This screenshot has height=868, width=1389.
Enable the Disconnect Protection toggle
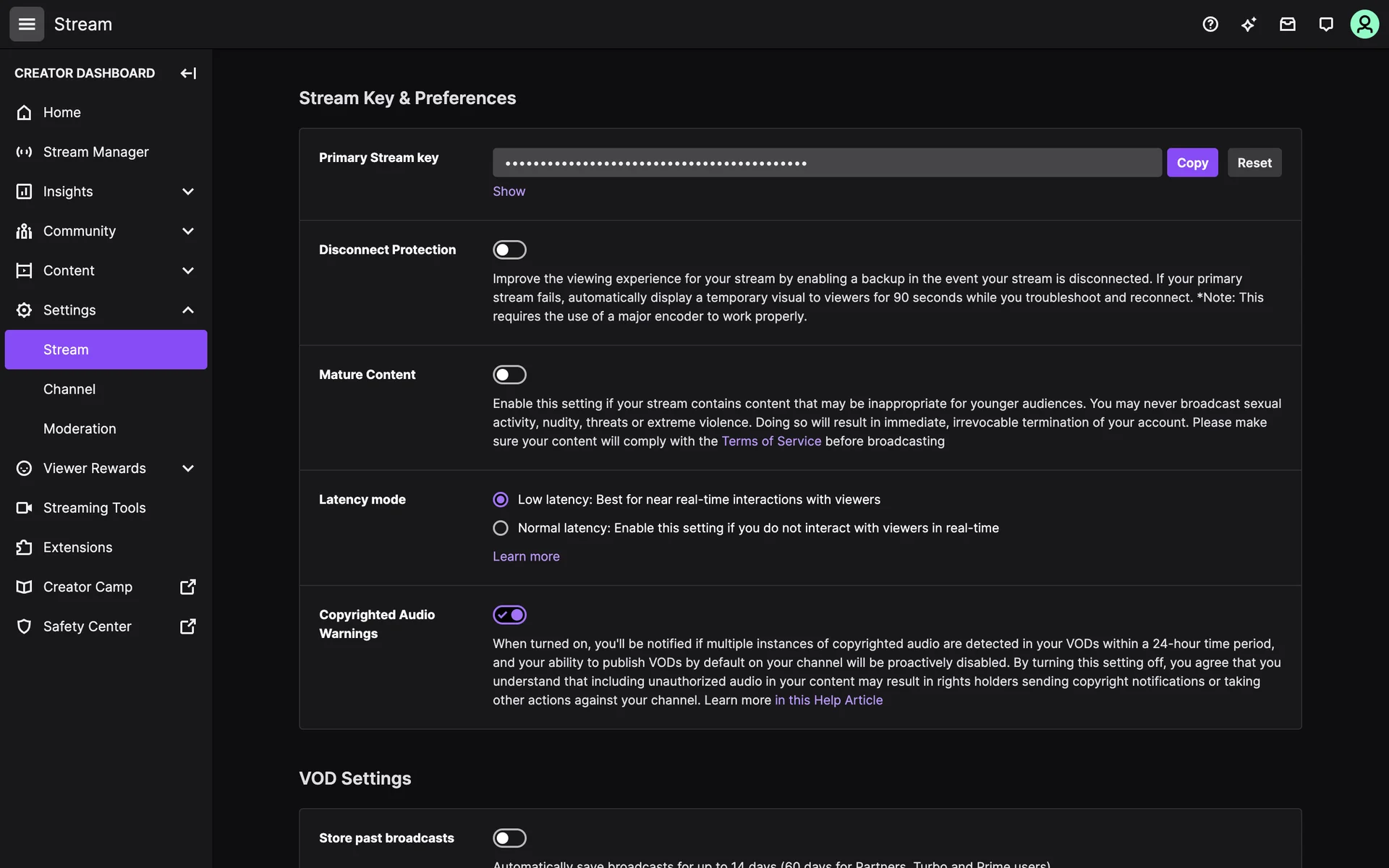509,250
